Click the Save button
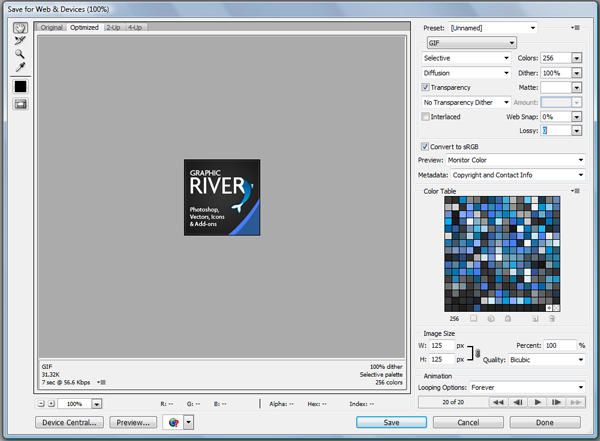This screenshot has width=600, height=441. [x=391, y=422]
